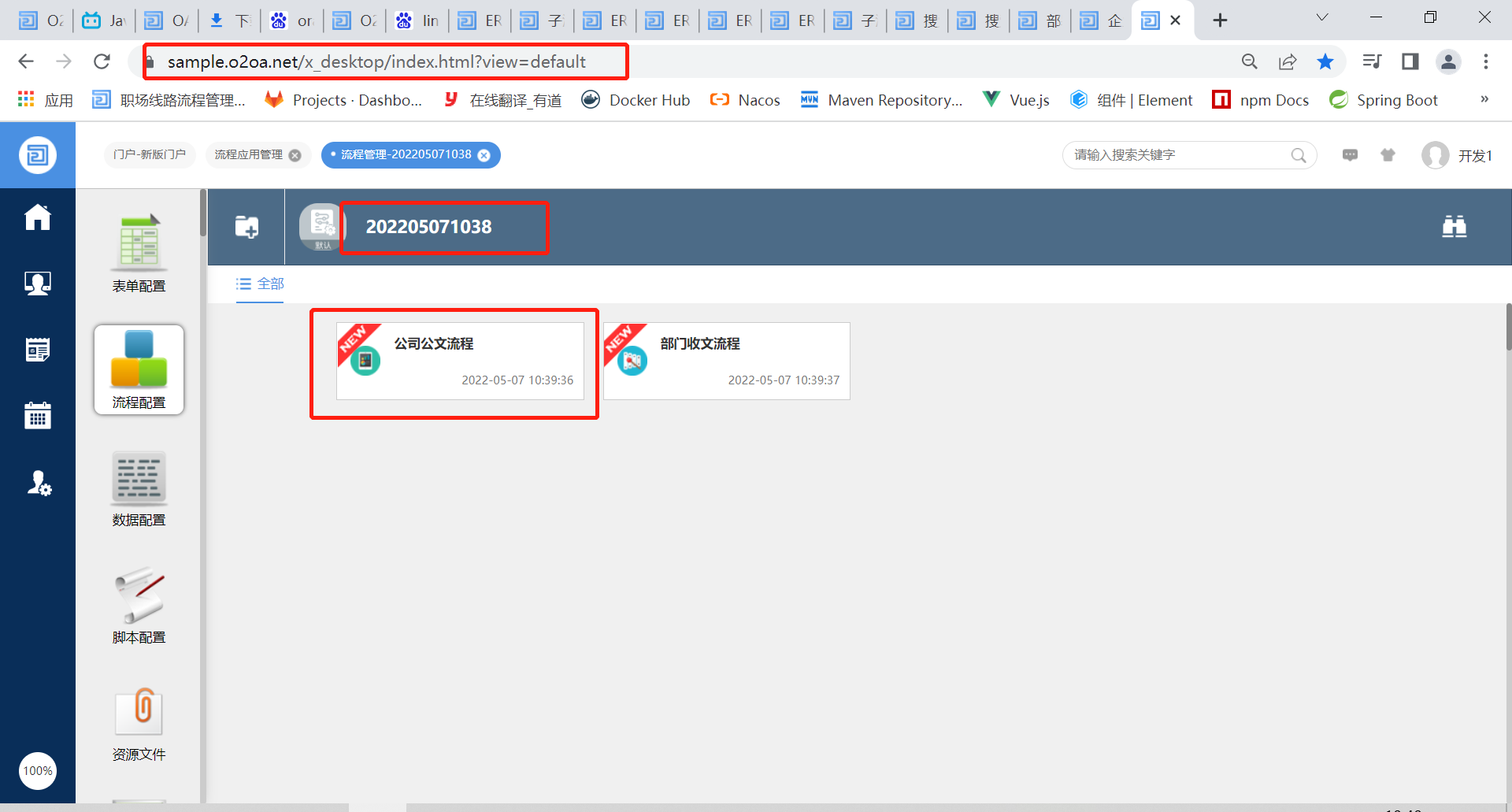Open the 部门收文流程 process card
This screenshot has height=812, width=1512.
(x=726, y=361)
